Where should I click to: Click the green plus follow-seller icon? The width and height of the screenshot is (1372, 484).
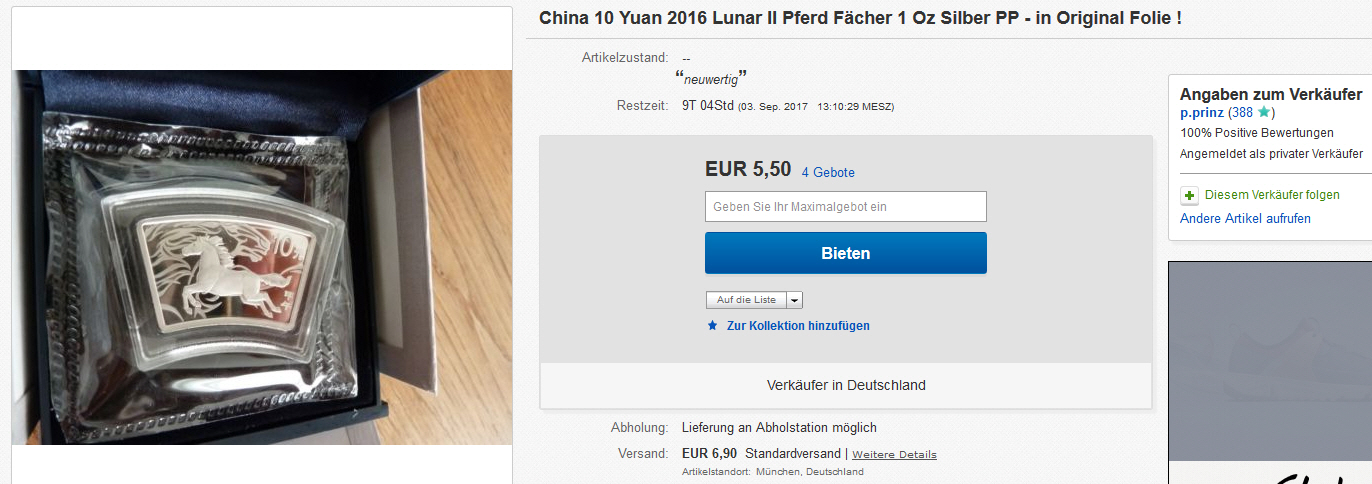pyautogui.click(x=1189, y=195)
